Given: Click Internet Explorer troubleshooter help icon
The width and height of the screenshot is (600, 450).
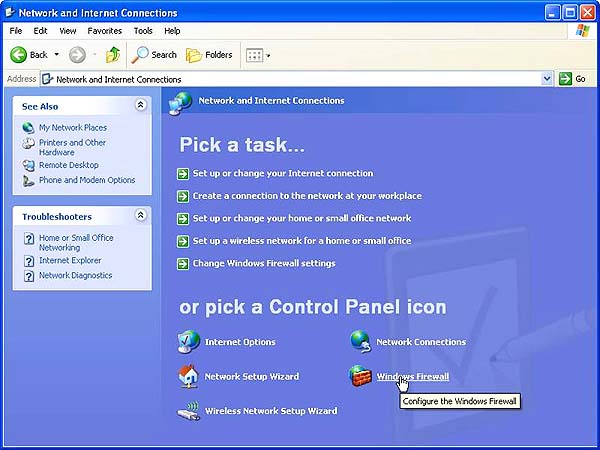Looking at the screenshot, I should (29, 261).
